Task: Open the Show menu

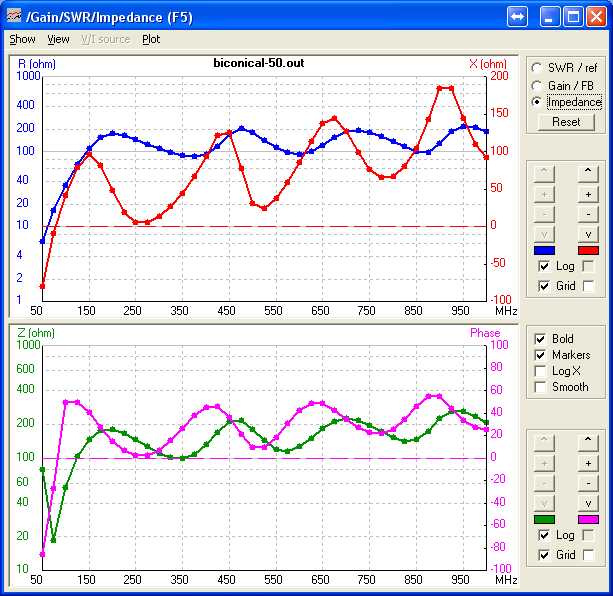Action: click(x=22, y=39)
